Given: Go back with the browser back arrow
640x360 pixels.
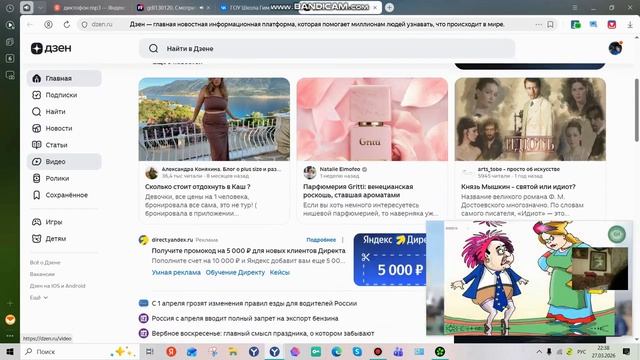Looking at the screenshot, I should 29,24.
